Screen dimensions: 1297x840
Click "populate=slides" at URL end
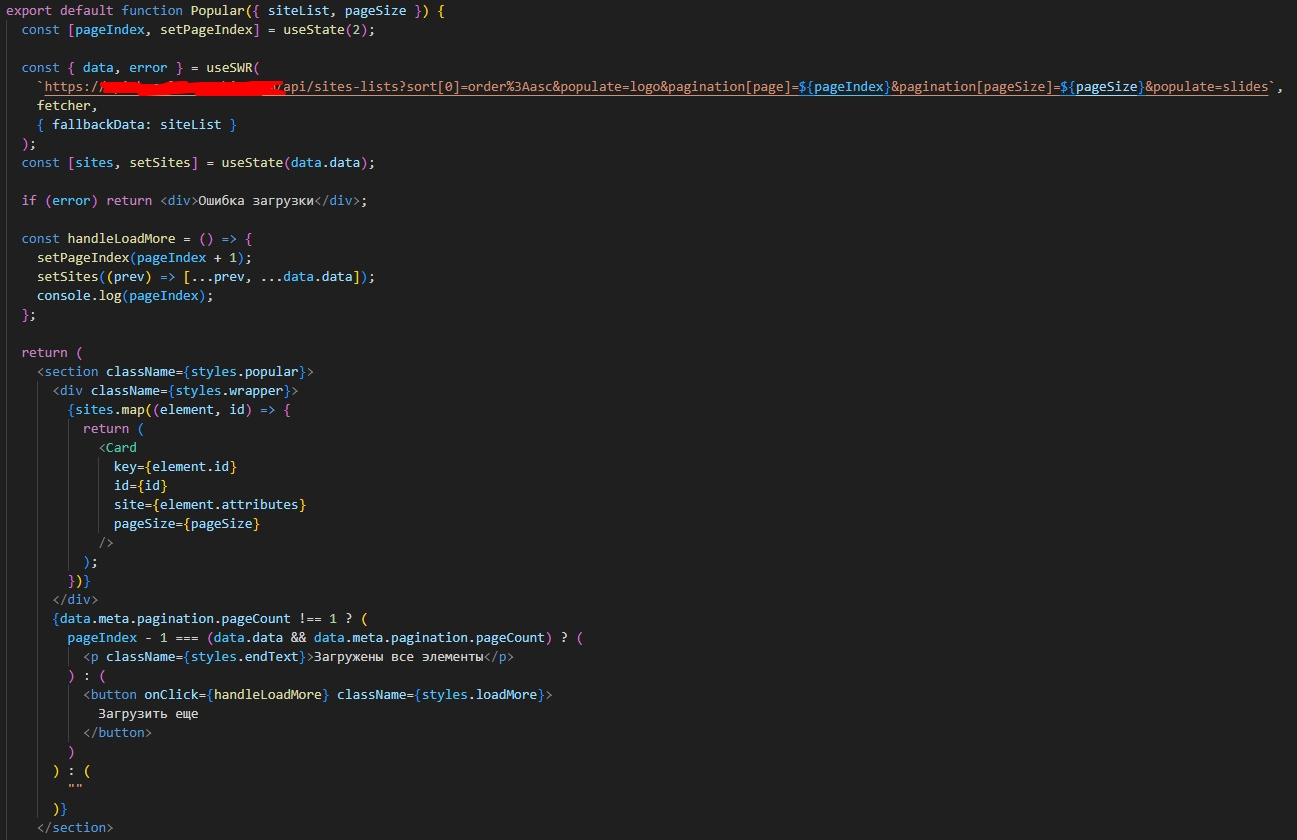[1211, 87]
